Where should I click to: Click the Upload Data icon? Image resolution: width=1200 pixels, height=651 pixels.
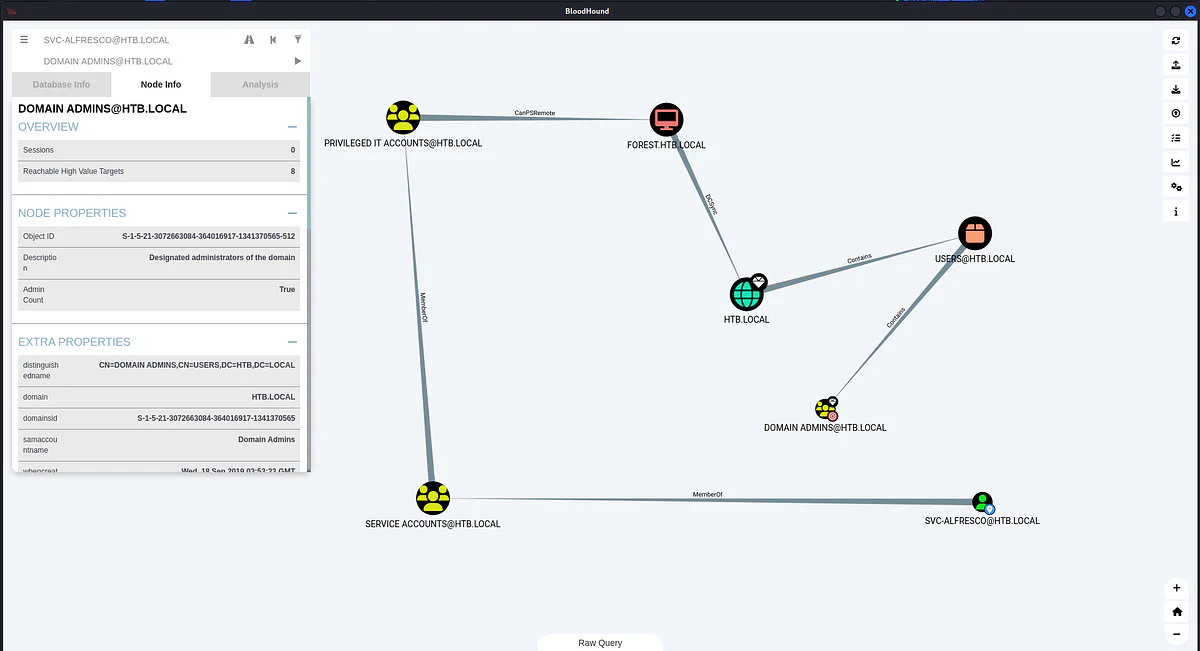coord(1176,114)
